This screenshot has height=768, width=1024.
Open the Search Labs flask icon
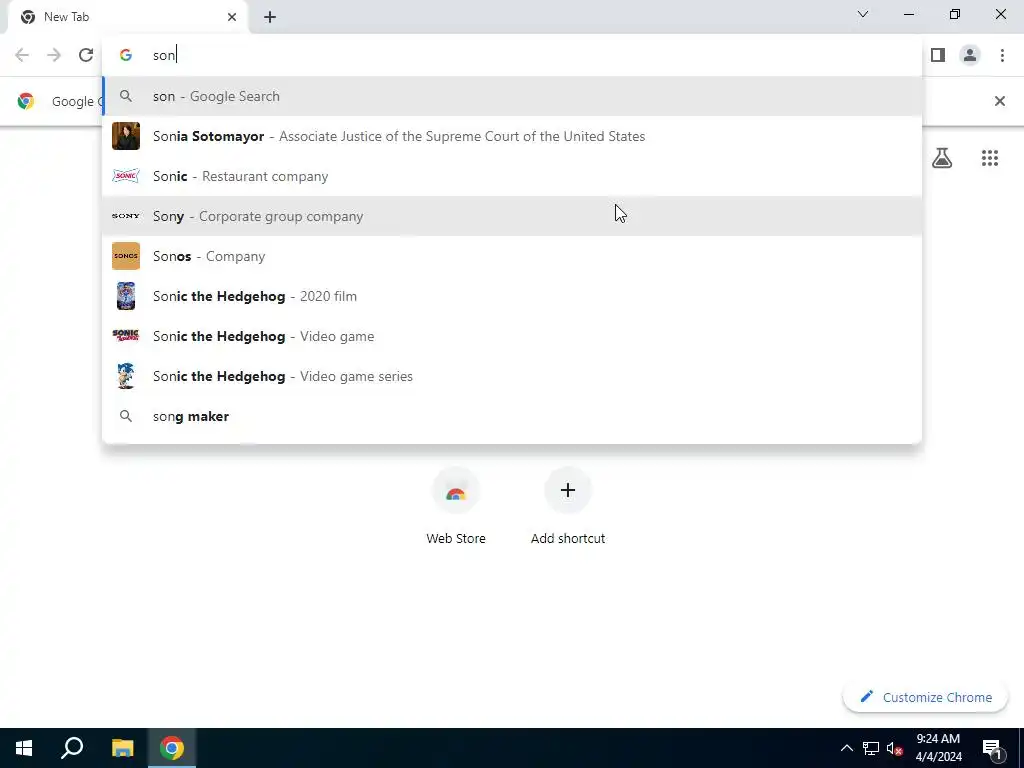[942, 157]
